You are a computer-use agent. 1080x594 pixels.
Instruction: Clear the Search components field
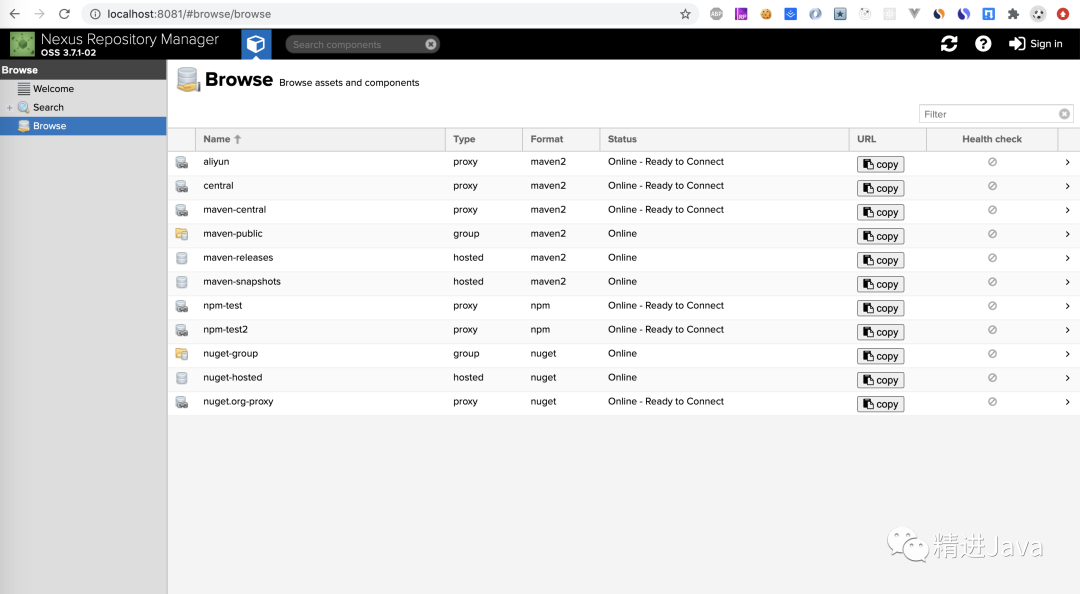430,44
